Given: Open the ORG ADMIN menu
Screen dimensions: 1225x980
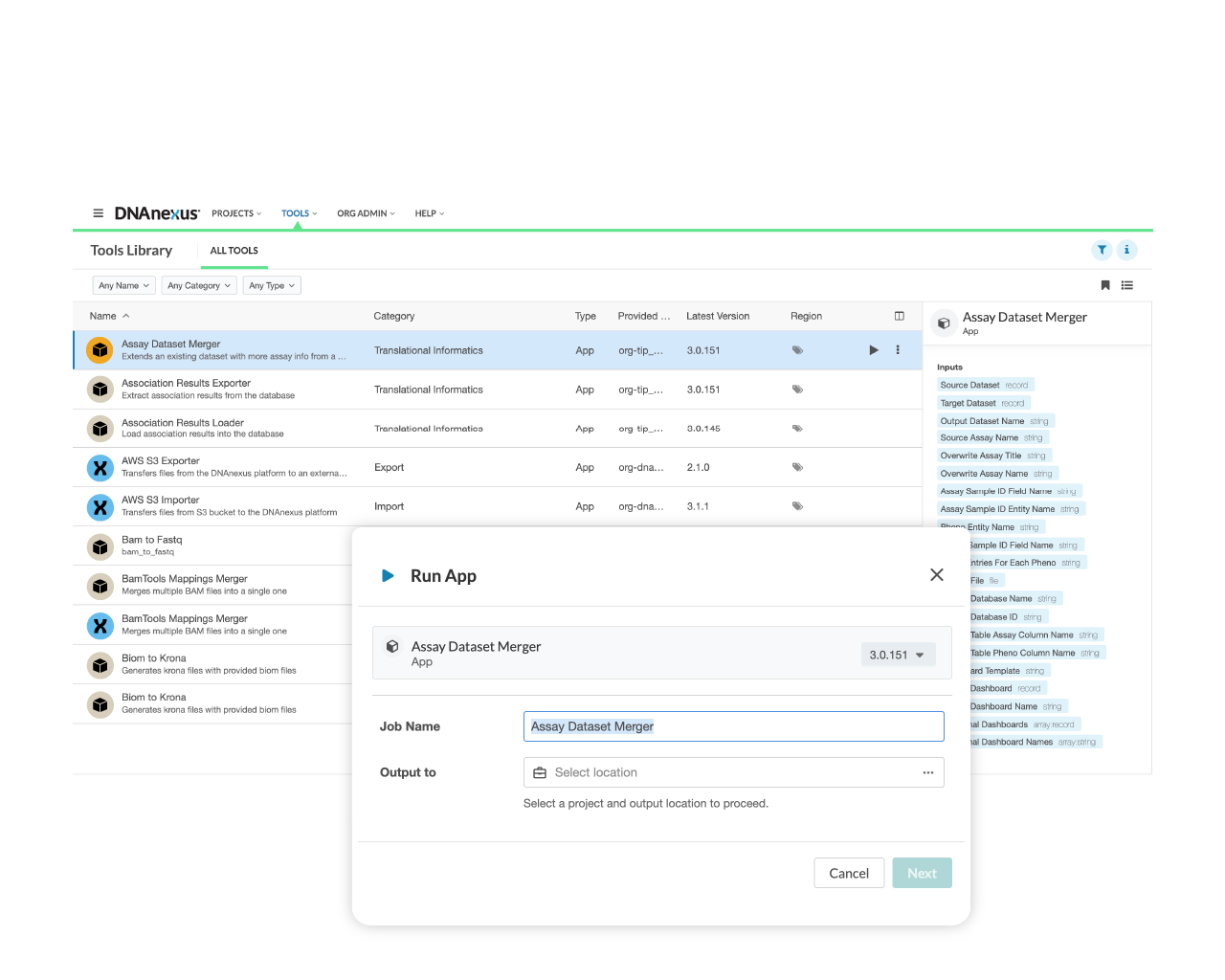Looking at the screenshot, I should tap(364, 212).
